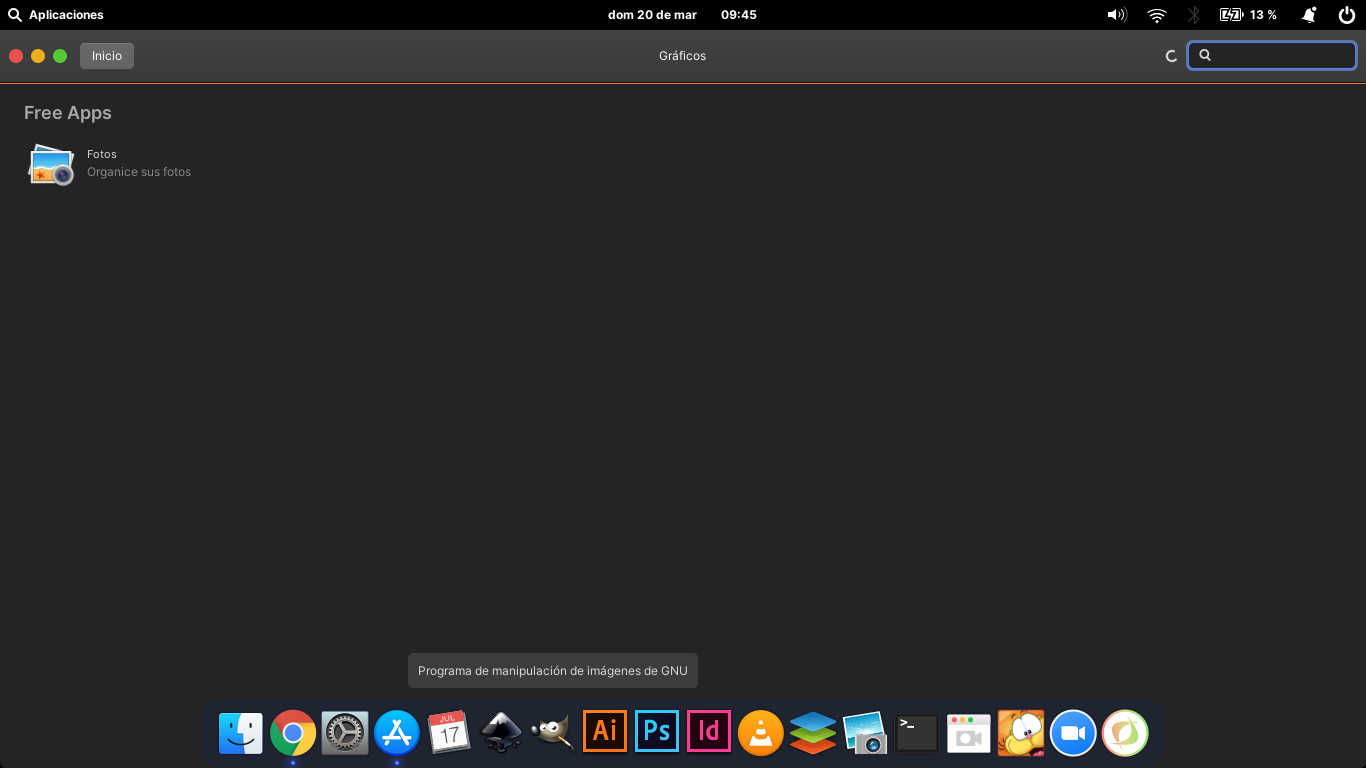Open the screen recorder window icon in dock
Viewport: 1366px width, 768px height.
[x=968, y=733]
